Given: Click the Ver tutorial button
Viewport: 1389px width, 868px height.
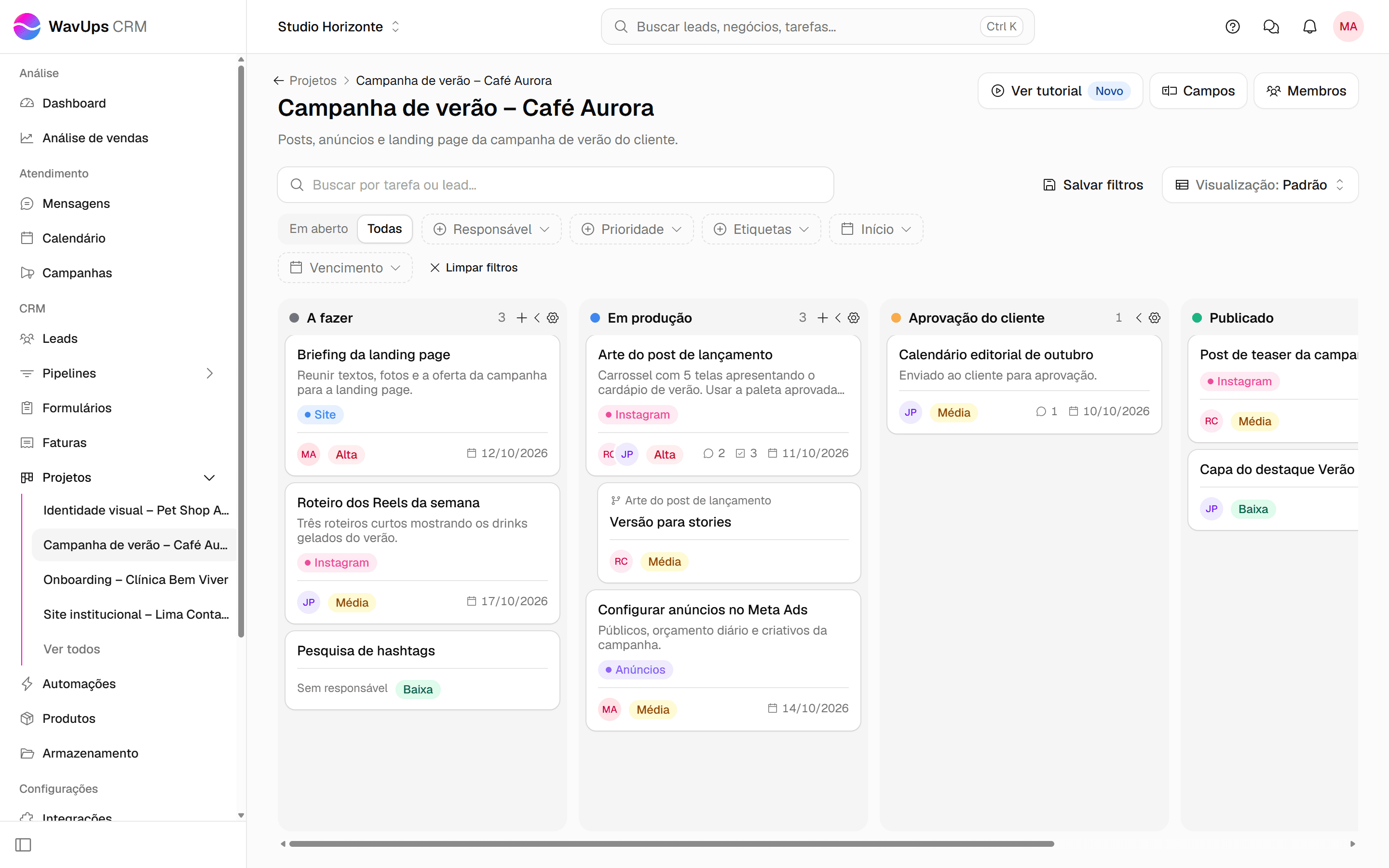Looking at the screenshot, I should click(1060, 91).
